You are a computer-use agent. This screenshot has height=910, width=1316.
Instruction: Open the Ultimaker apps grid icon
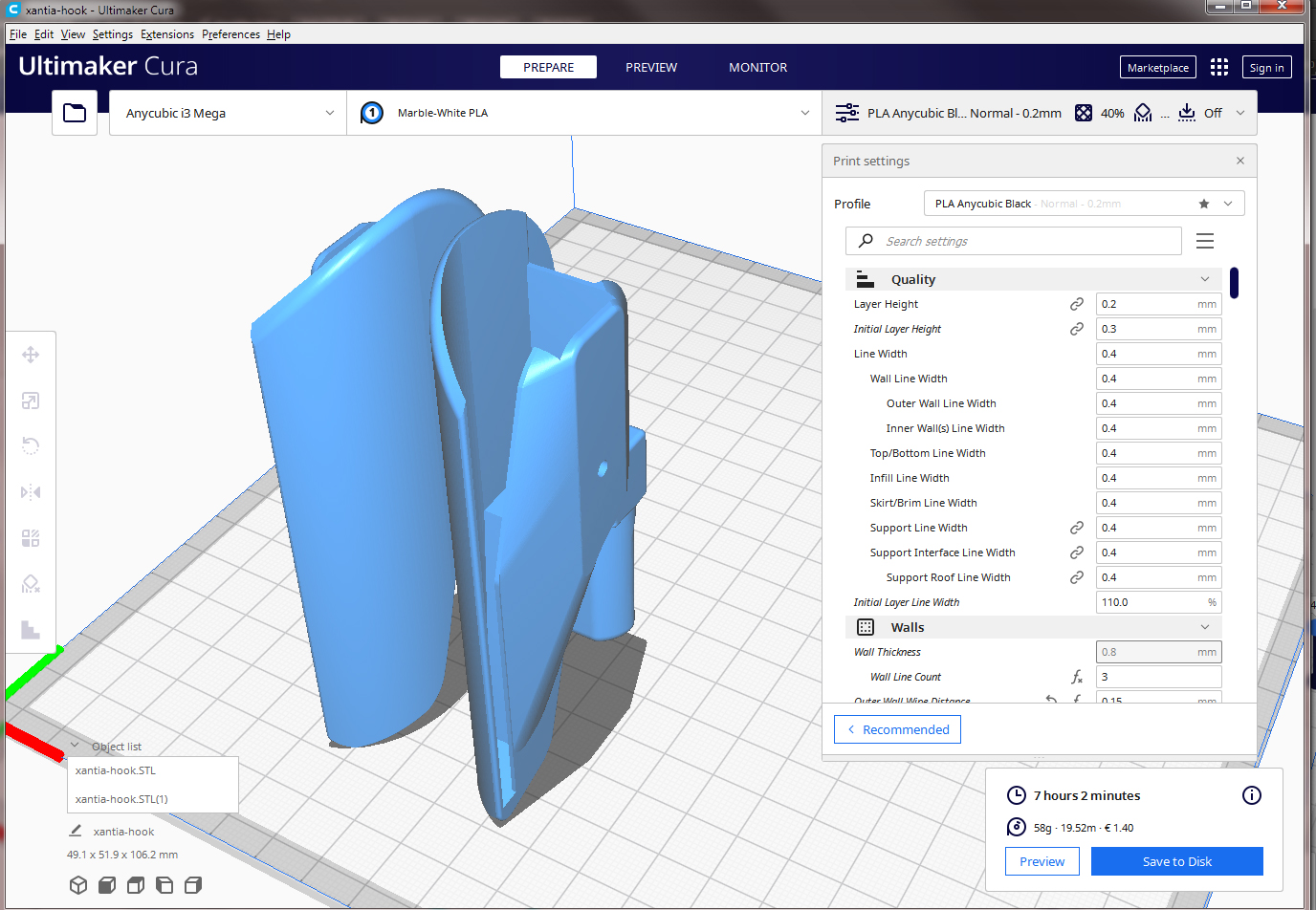[x=1219, y=67]
